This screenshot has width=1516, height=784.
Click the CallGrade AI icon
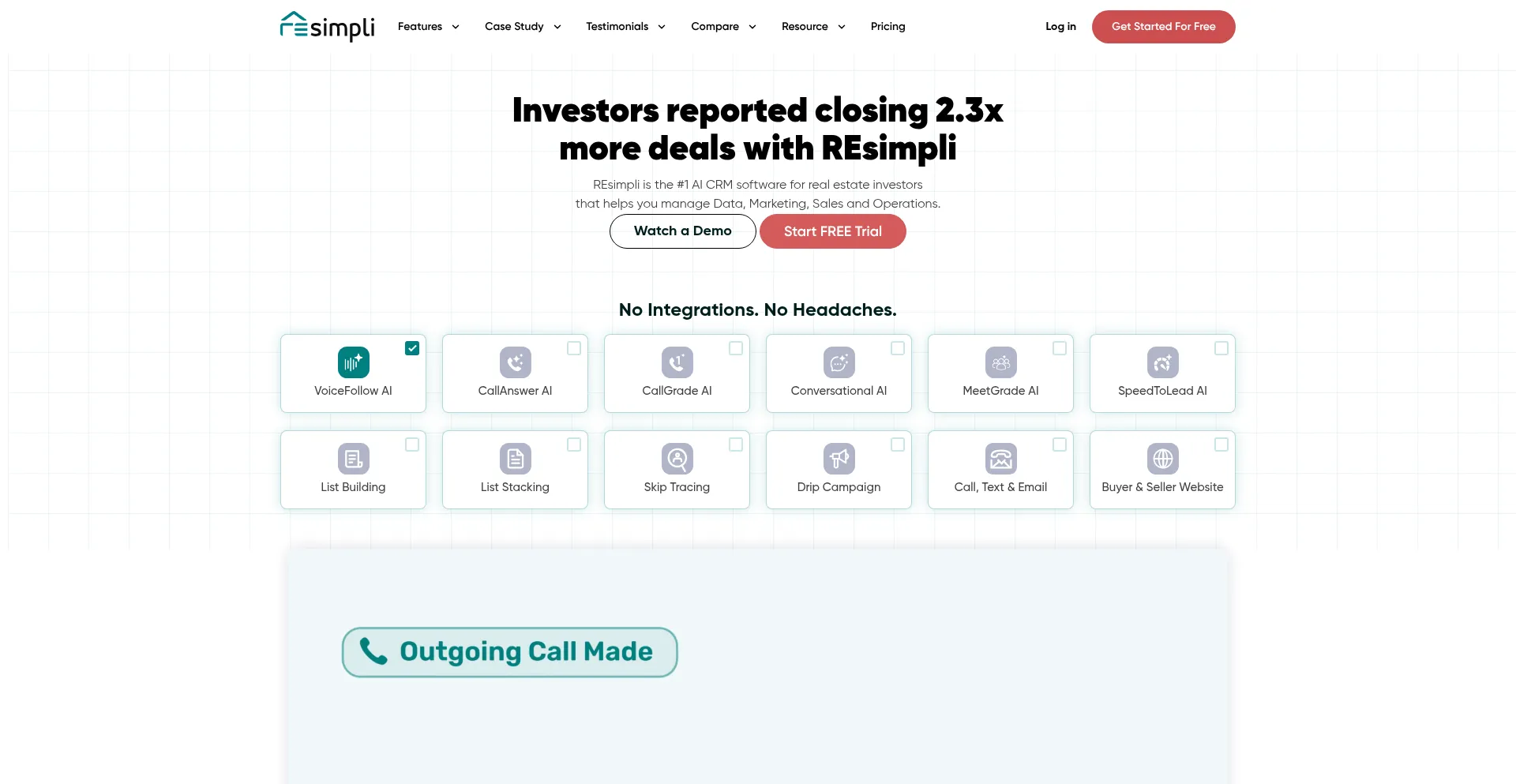click(x=677, y=362)
